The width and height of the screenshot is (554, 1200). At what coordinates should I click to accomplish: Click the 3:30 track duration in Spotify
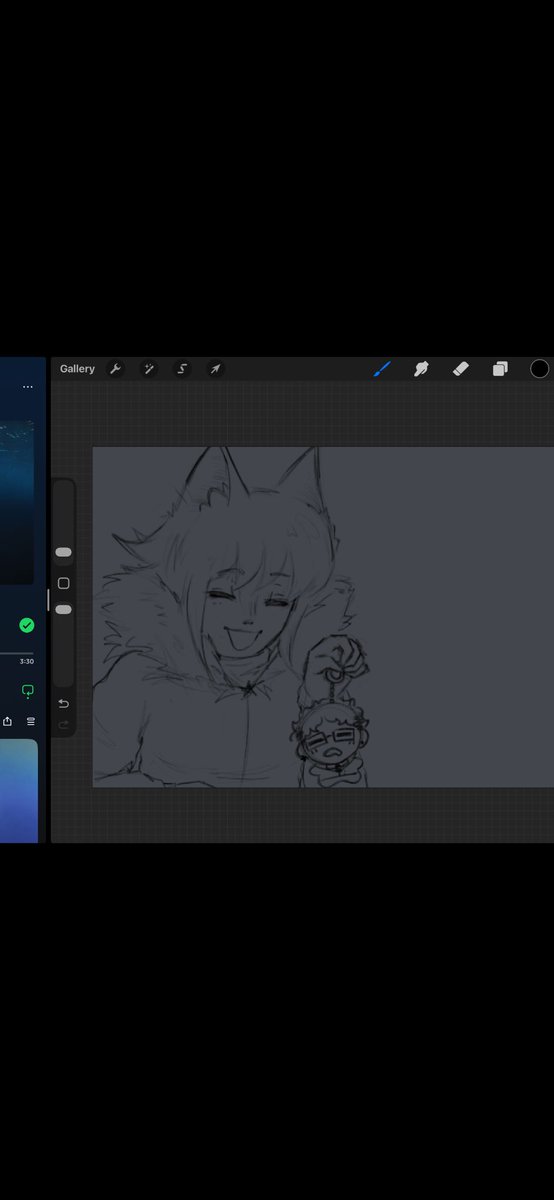[27, 662]
